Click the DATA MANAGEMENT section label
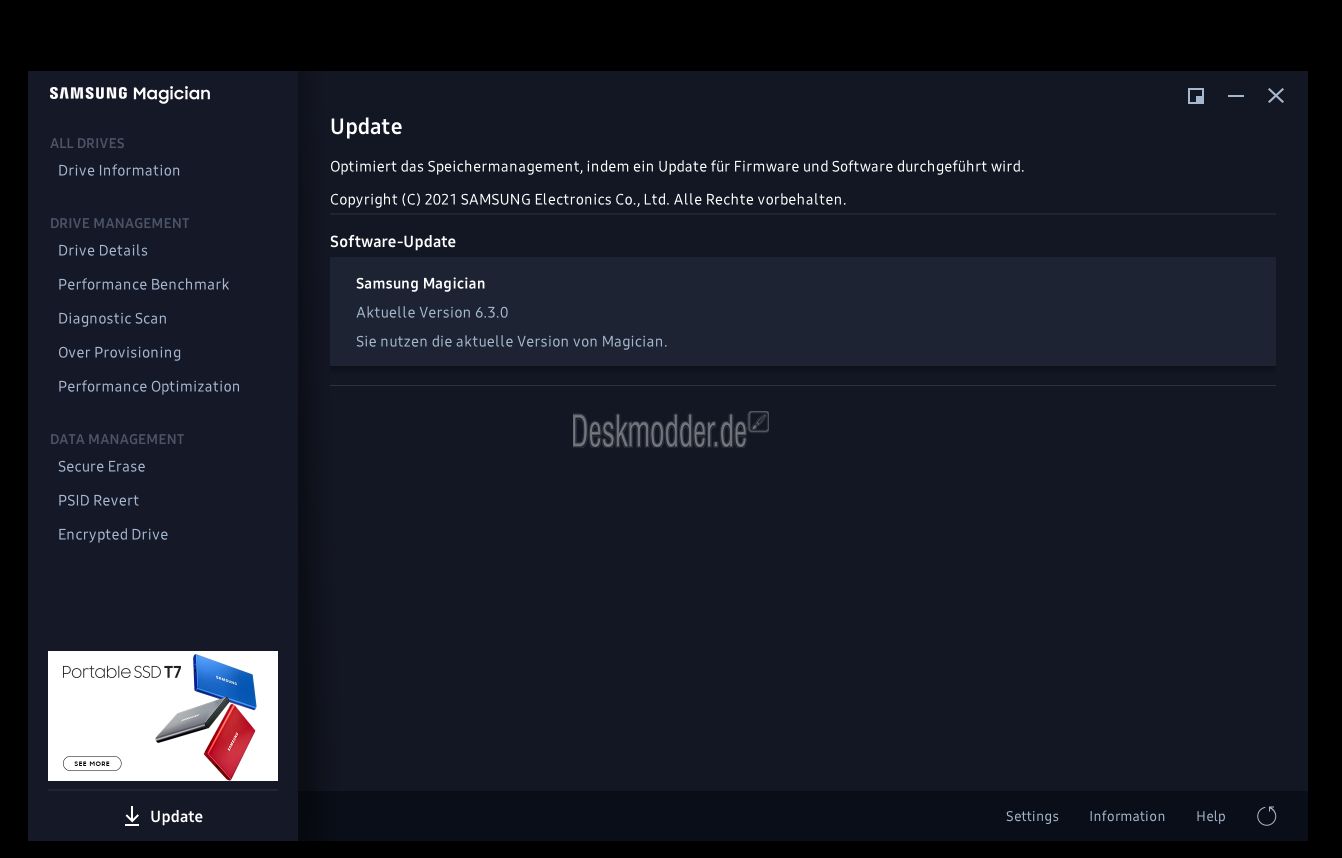The height and width of the screenshot is (858, 1342). coord(117,439)
